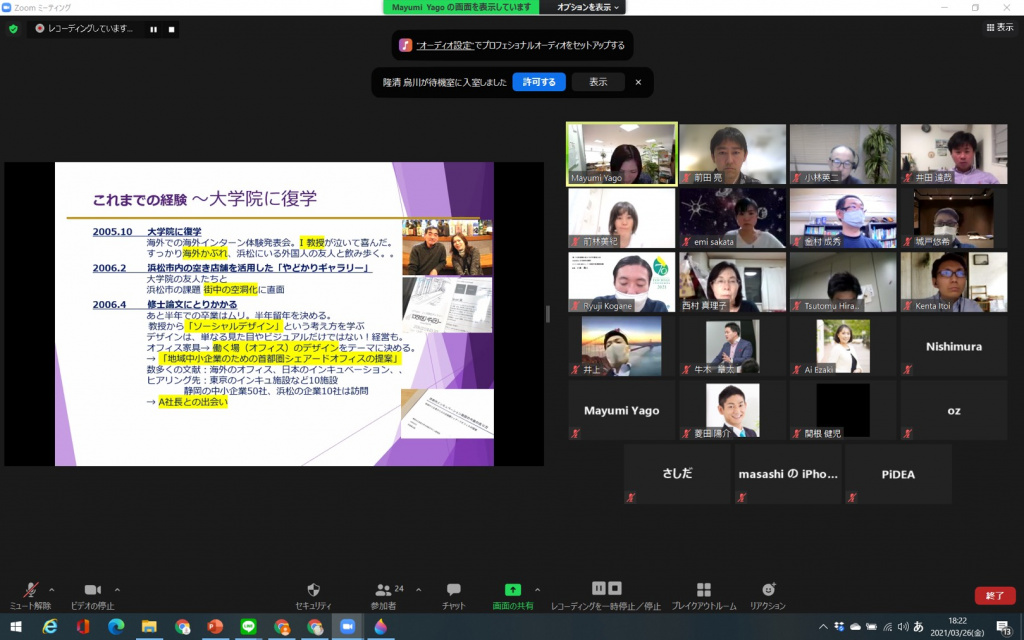Screen dimensions: 1024x640
Task: Dismiss the waiting room notification
Action: [638, 82]
